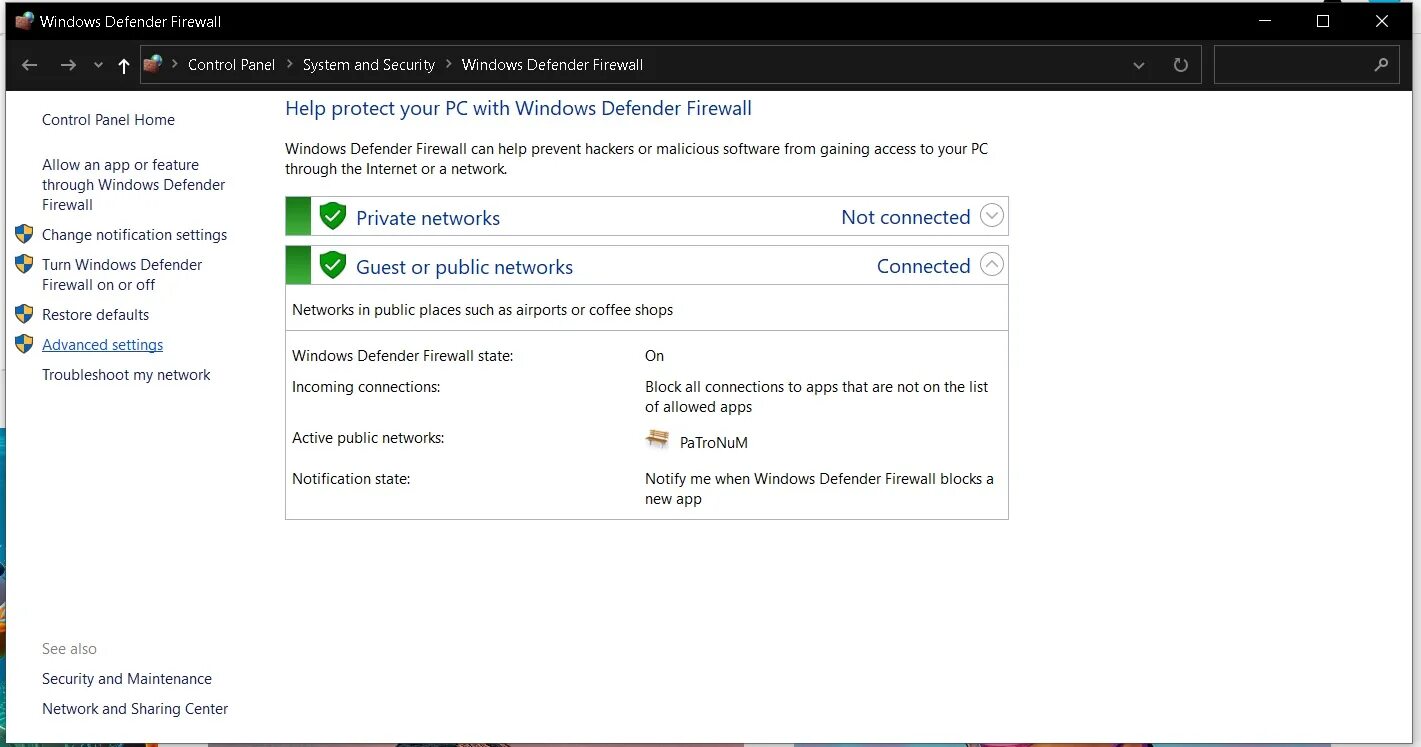The image size is (1421, 747).
Task: Click the firewall icon in the address bar
Action: point(153,64)
